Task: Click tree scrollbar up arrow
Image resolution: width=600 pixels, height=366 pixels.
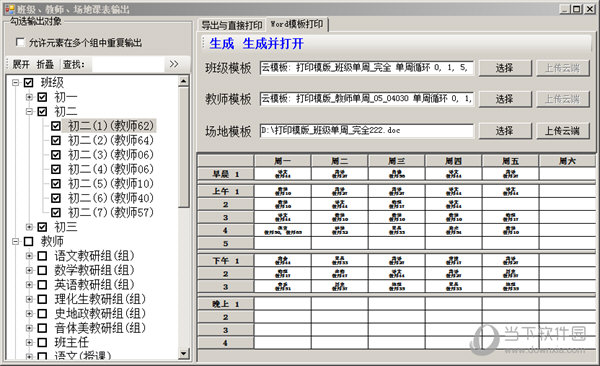Action: (184, 81)
